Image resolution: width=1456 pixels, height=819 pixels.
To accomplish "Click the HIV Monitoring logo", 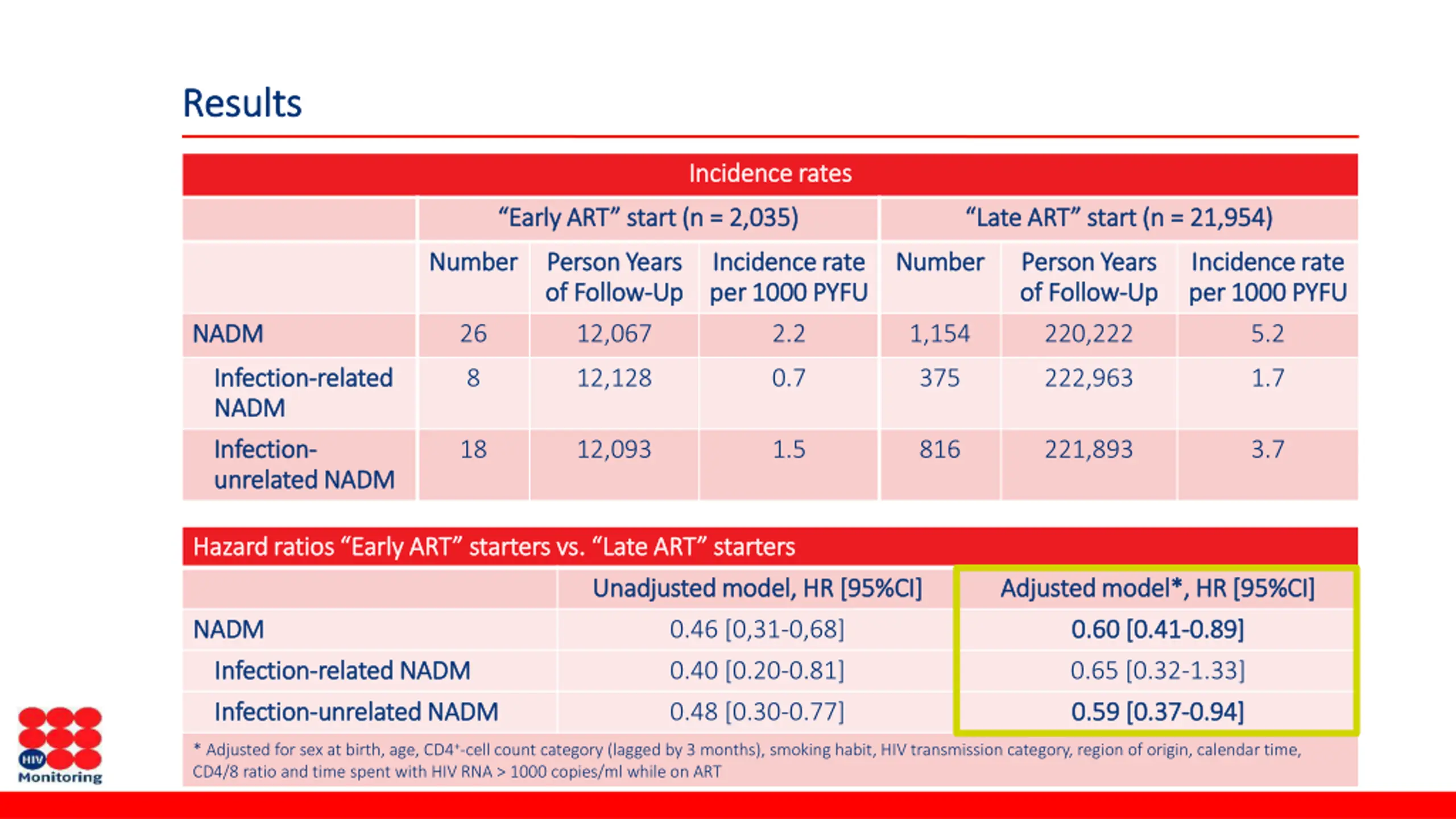I will coord(60,745).
